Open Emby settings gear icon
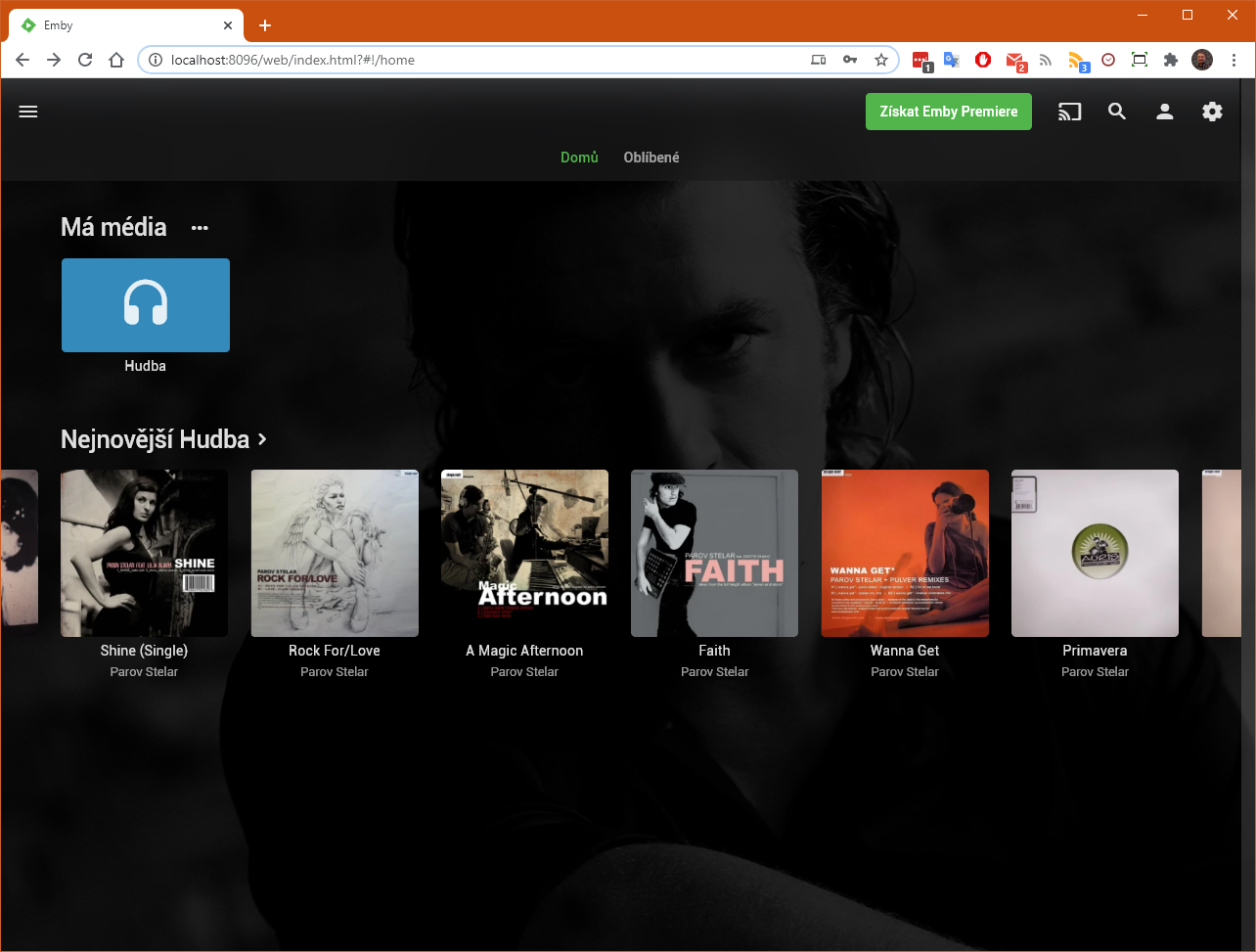1256x952 pixels. click(1212, 112)
